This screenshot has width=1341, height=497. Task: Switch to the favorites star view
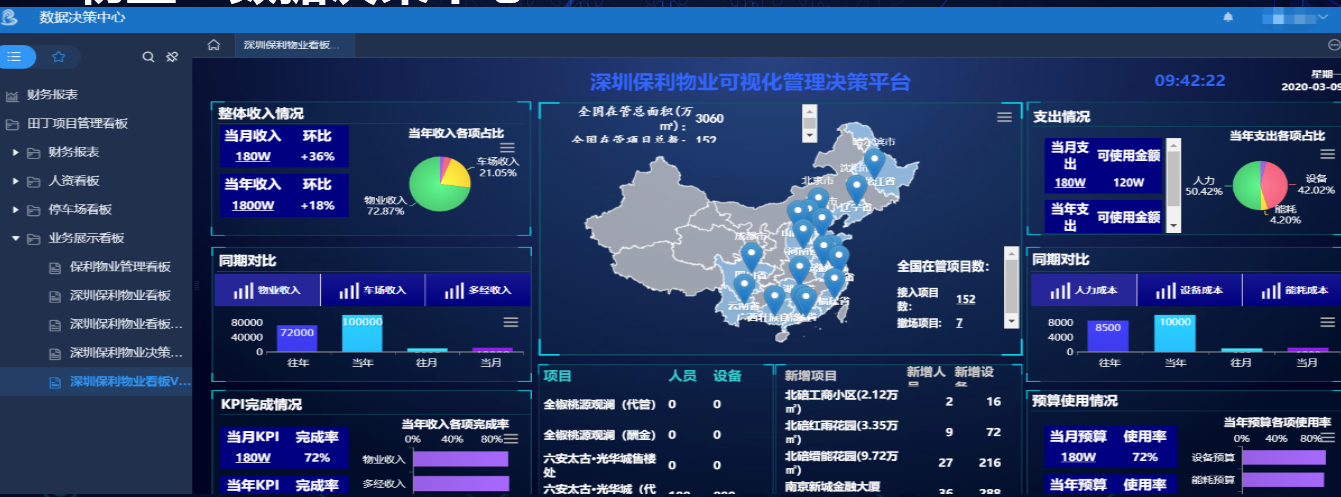click(59, 57)
